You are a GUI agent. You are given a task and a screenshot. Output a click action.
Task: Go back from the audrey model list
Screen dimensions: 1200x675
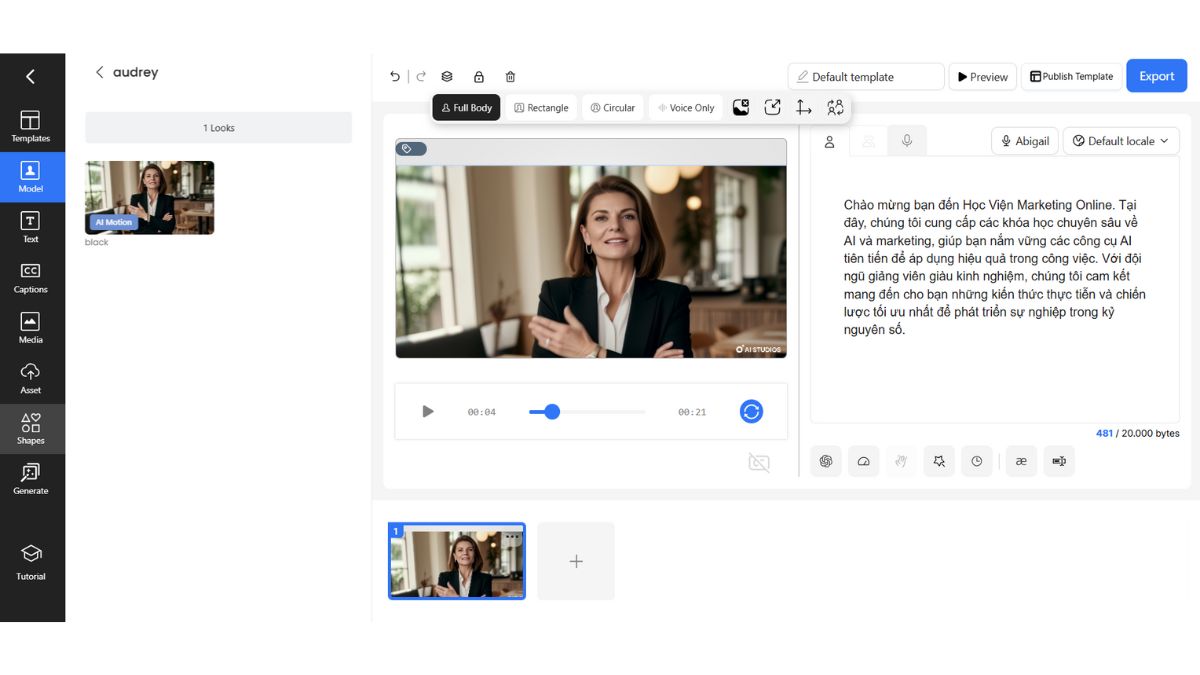(x=99, y=72)
